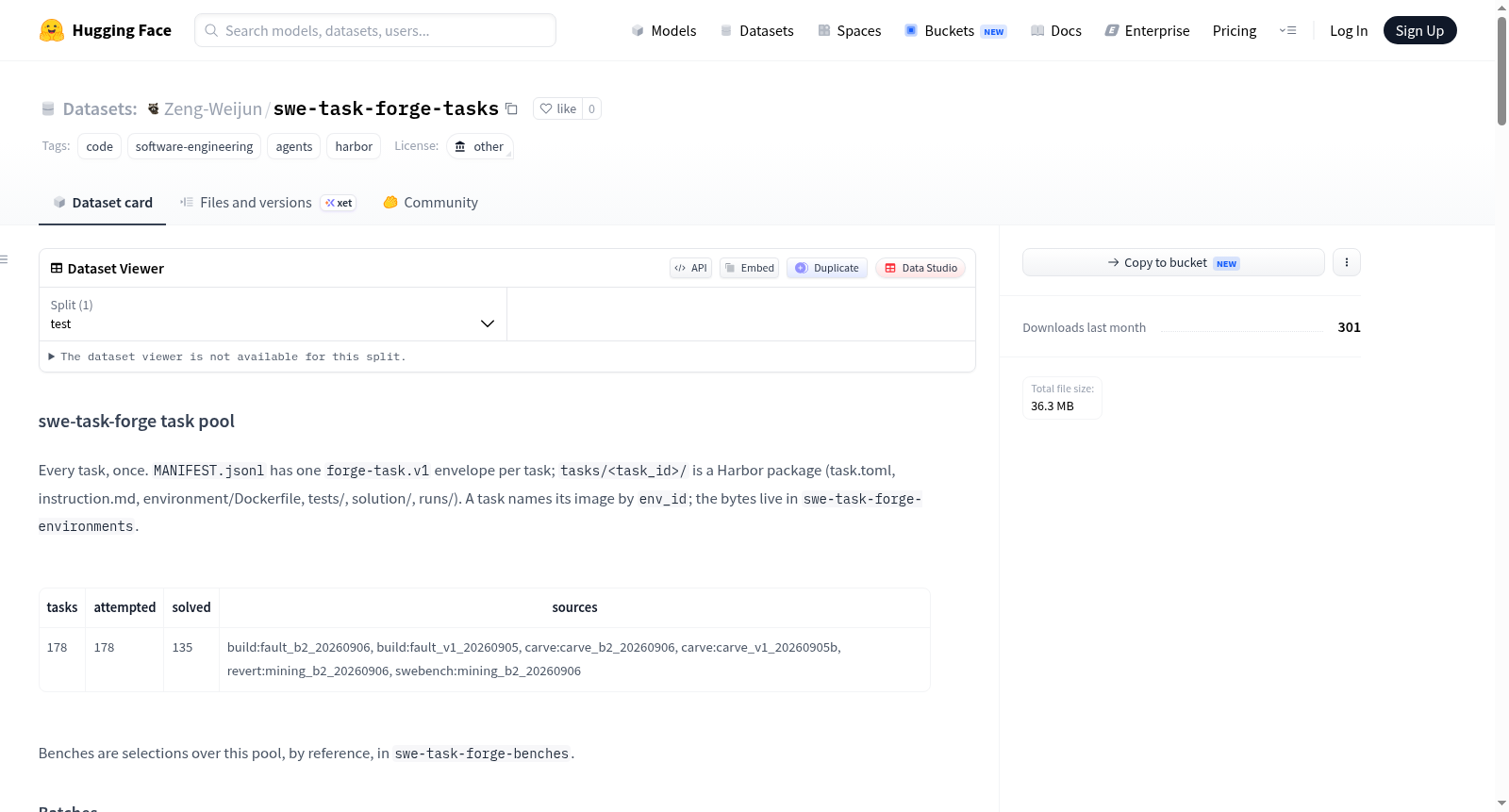Click the solved column header
The image size is (1509, 812).
coord(191,607)
